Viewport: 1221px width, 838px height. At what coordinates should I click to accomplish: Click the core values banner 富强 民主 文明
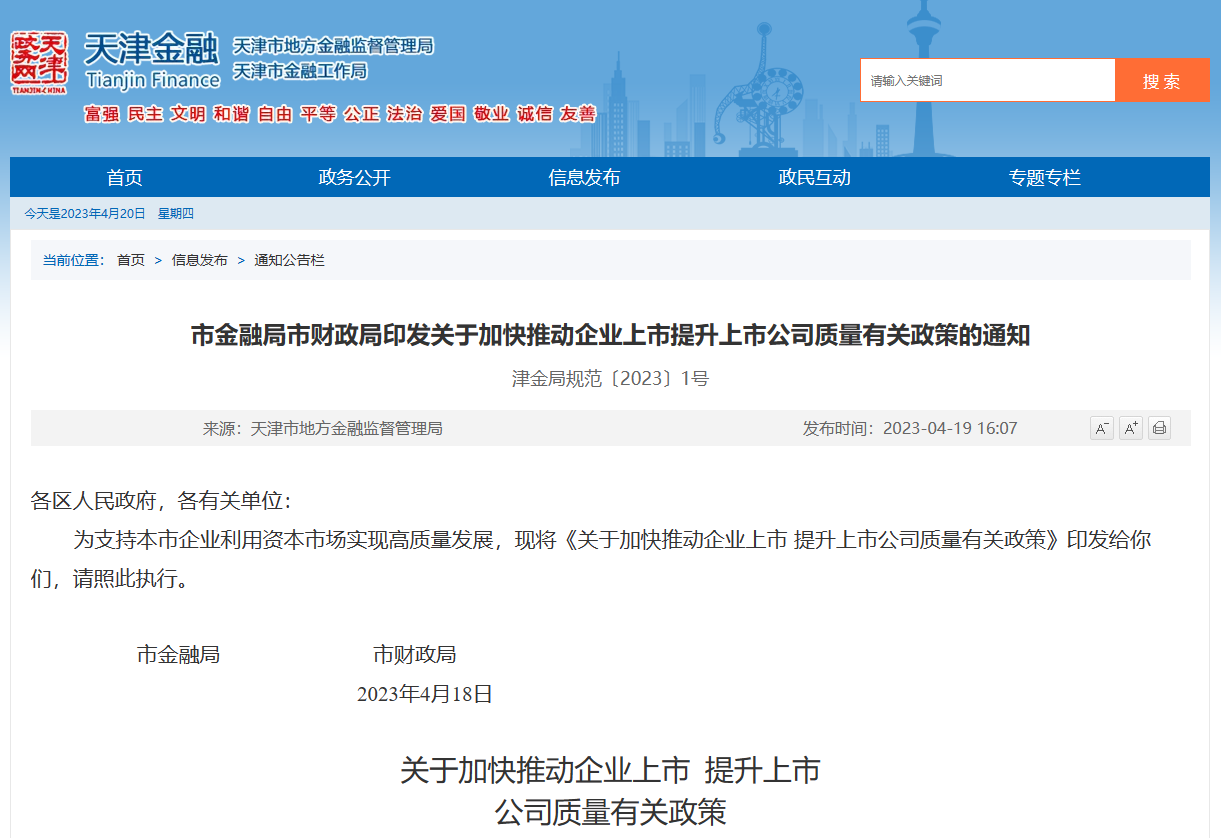340,114
